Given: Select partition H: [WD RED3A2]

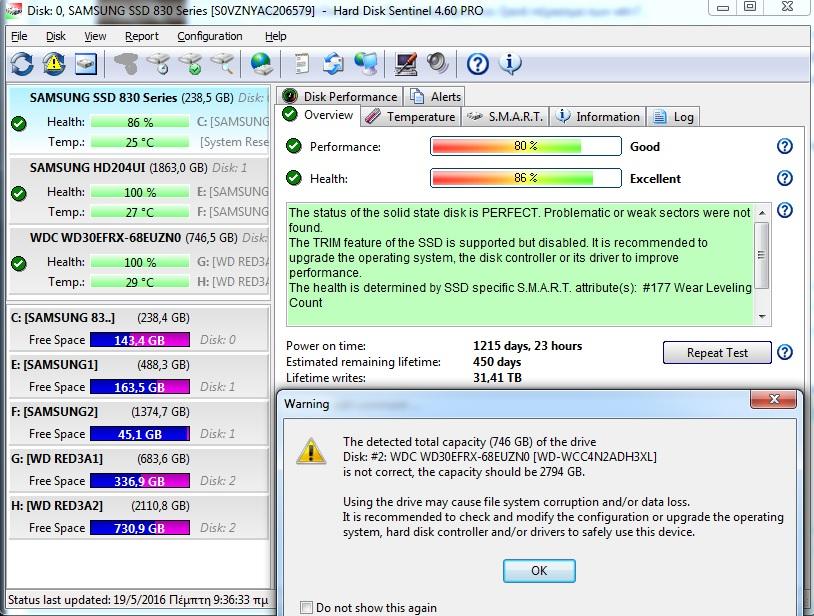Looking at the screenshot, I should [139, 516].
